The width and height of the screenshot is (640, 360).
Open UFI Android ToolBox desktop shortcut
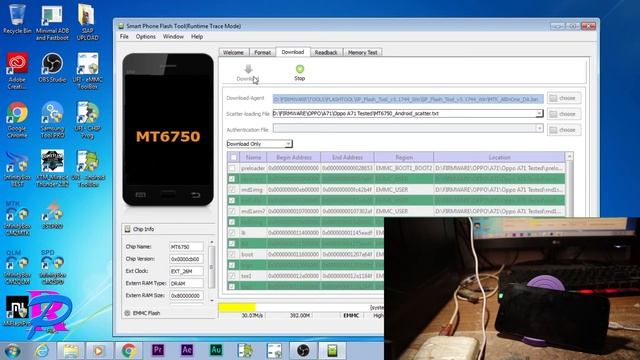pyautogui.click(x=87, y=169)
